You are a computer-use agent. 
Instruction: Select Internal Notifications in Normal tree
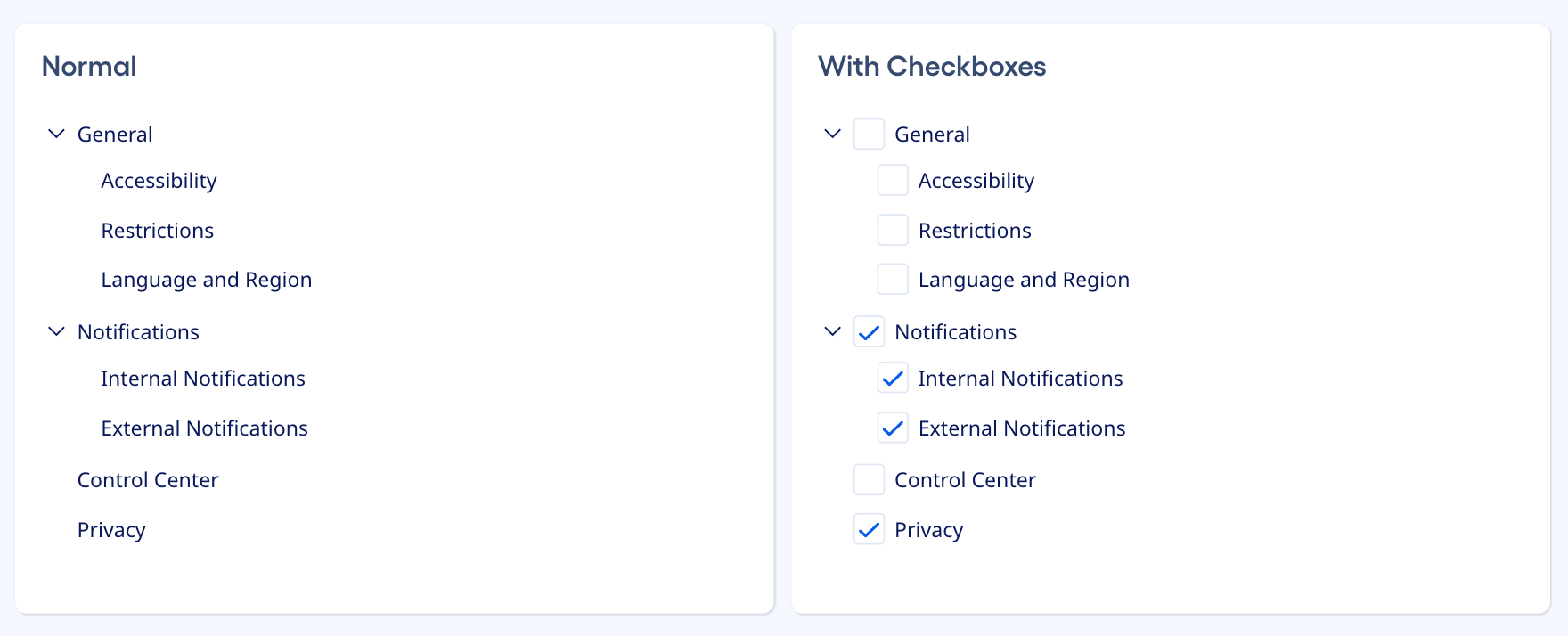tap(203, 378)
